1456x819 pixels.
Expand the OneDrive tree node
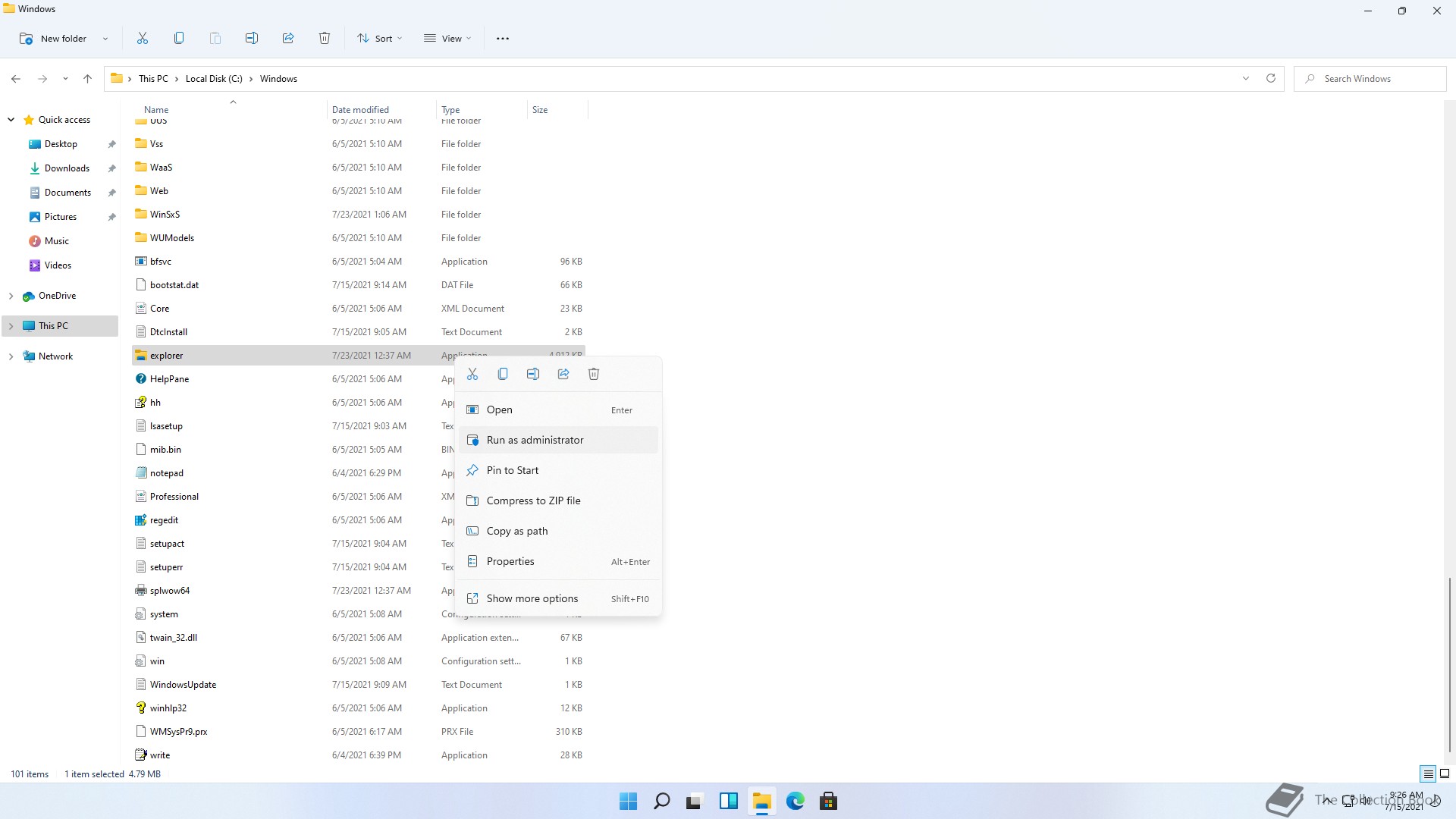point(11,296)
